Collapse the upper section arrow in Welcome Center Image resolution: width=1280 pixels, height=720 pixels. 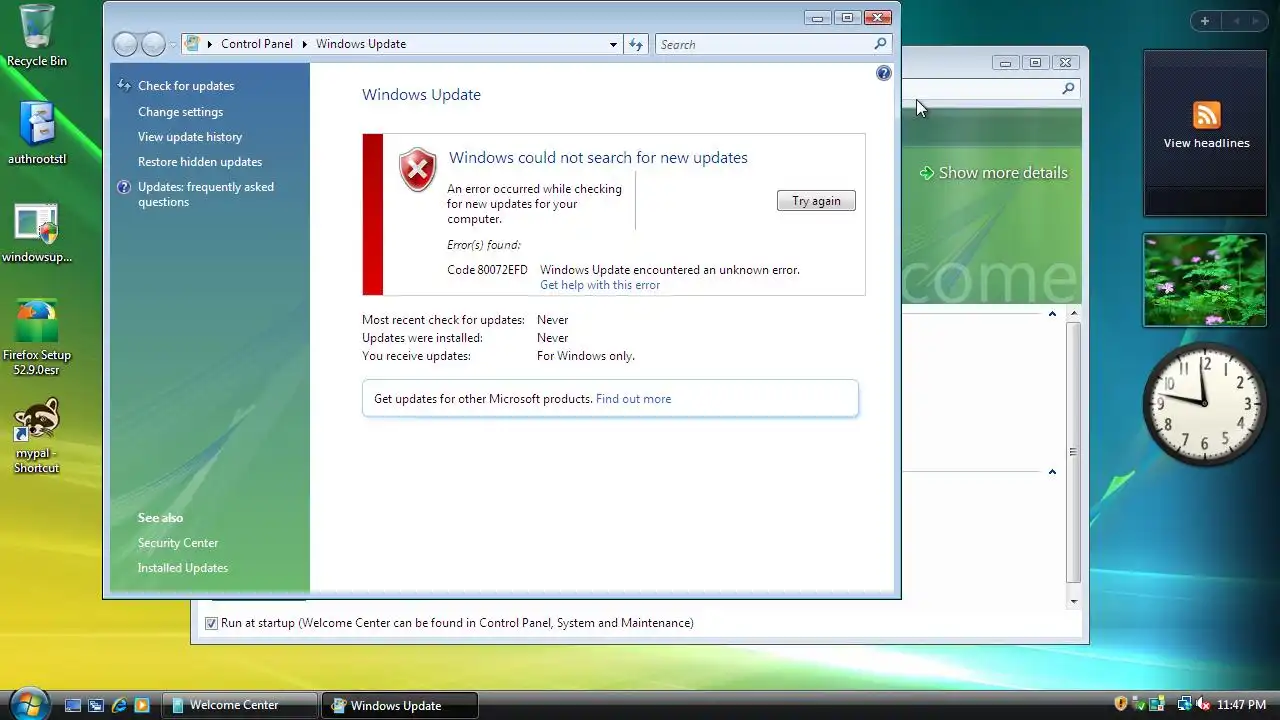tap(1052, 314)
